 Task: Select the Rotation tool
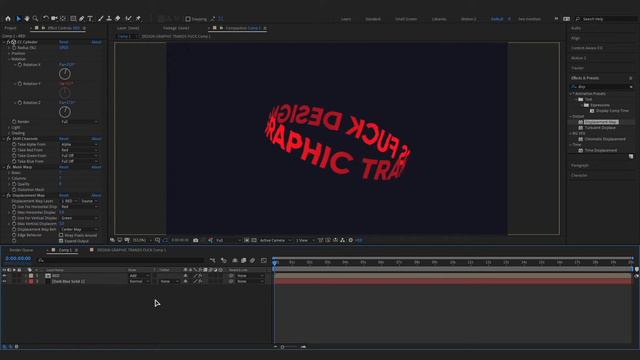click(x=46, y=19)
